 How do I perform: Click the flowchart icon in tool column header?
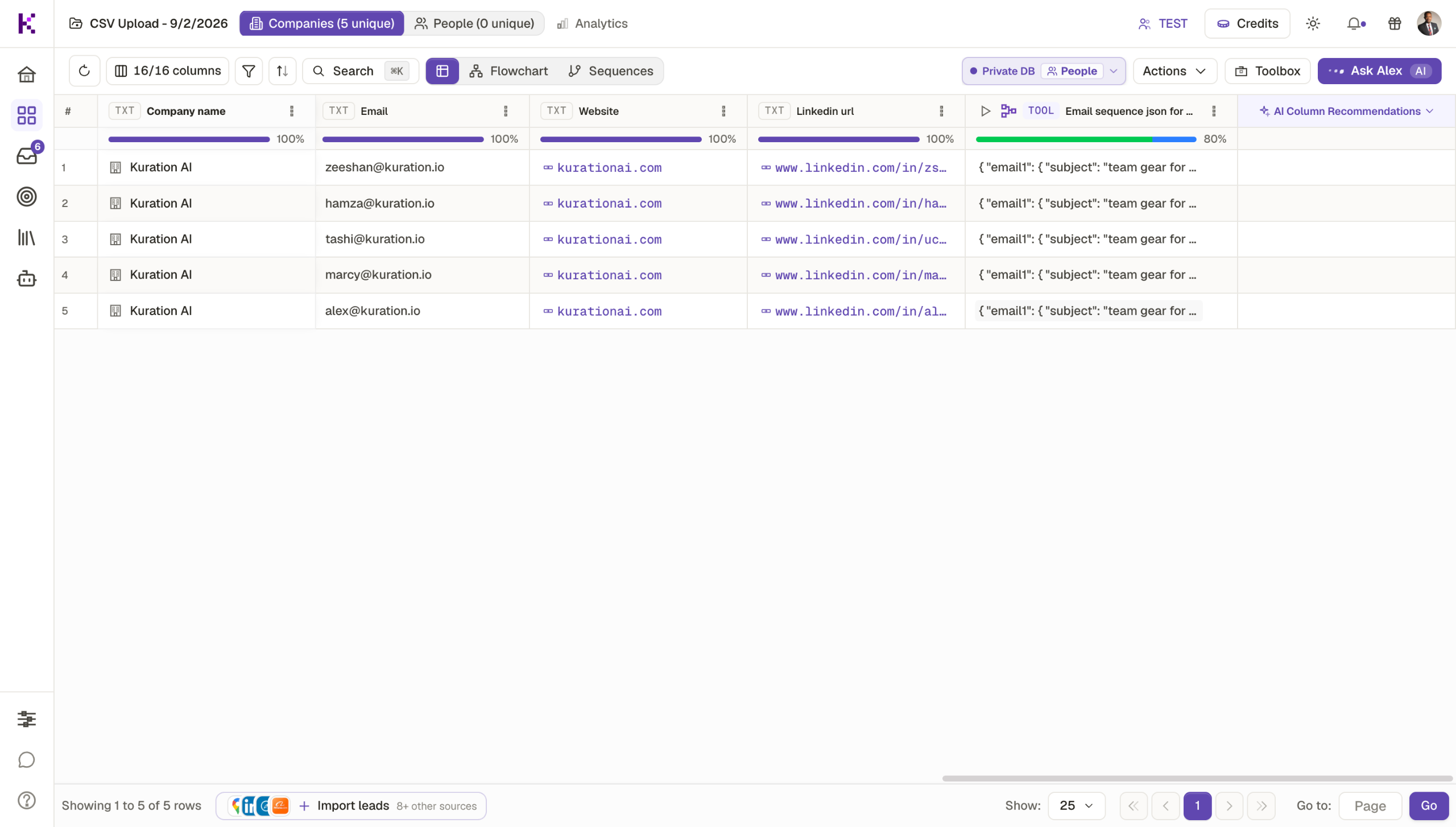[x=1008, y=111]
